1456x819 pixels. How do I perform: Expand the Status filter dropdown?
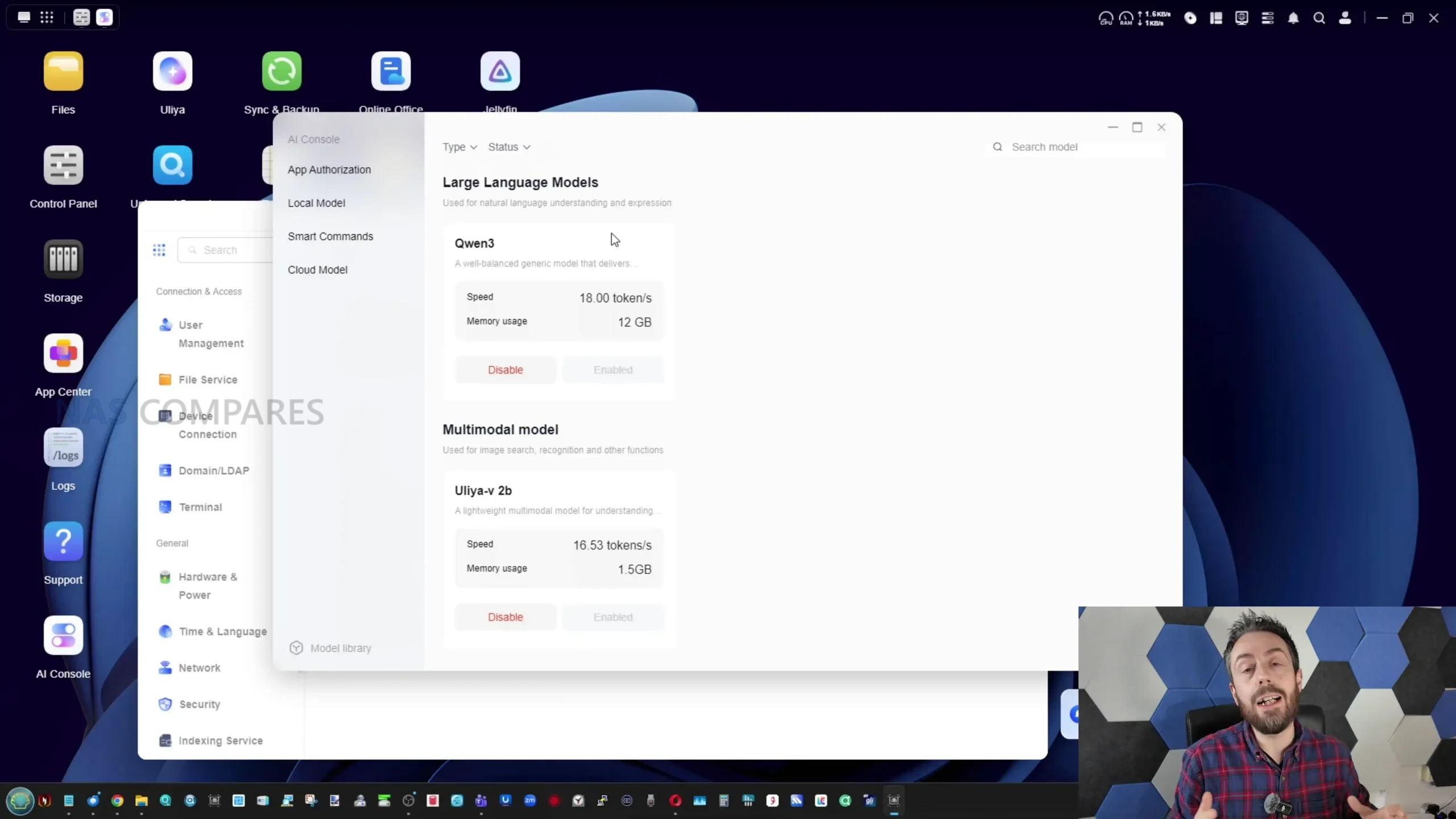click(509, 147)
